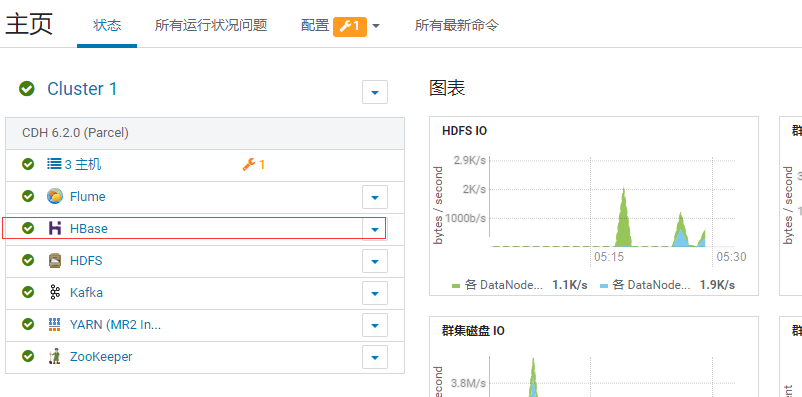Open the HDFS service link

[86, 261]
